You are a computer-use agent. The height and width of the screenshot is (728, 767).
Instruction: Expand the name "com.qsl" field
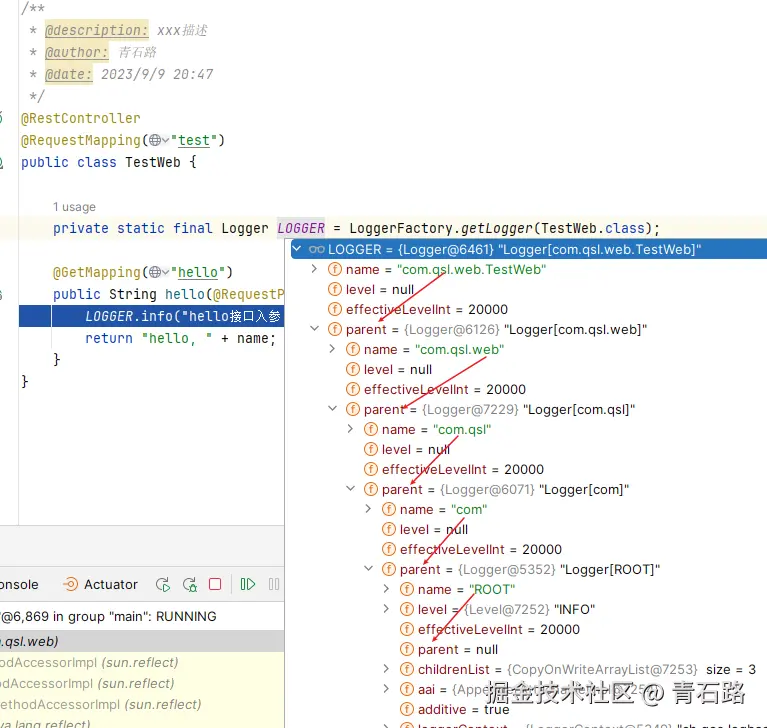tap(350, 429)
